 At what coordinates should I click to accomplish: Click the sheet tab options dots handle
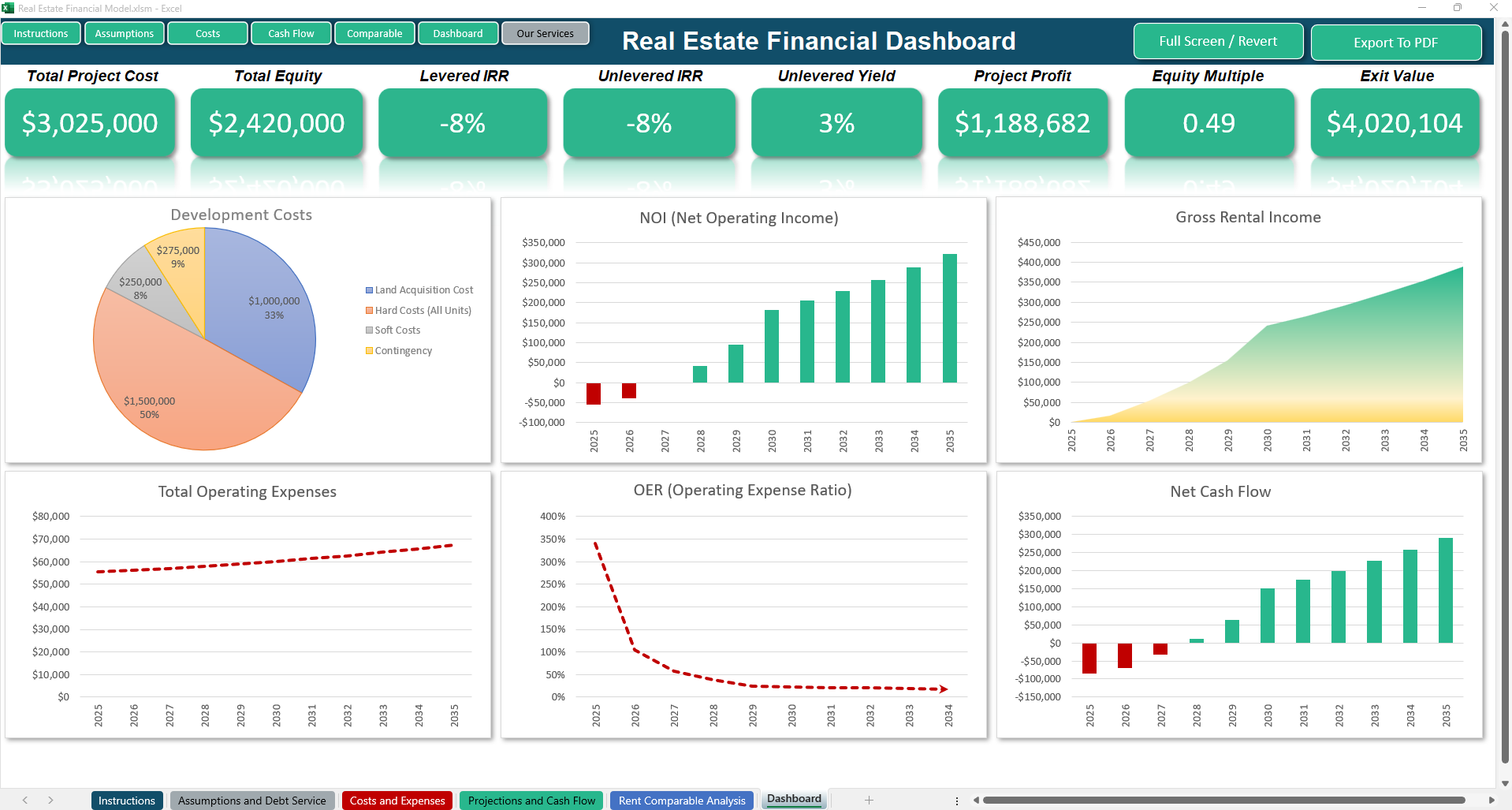coord(957,801)
